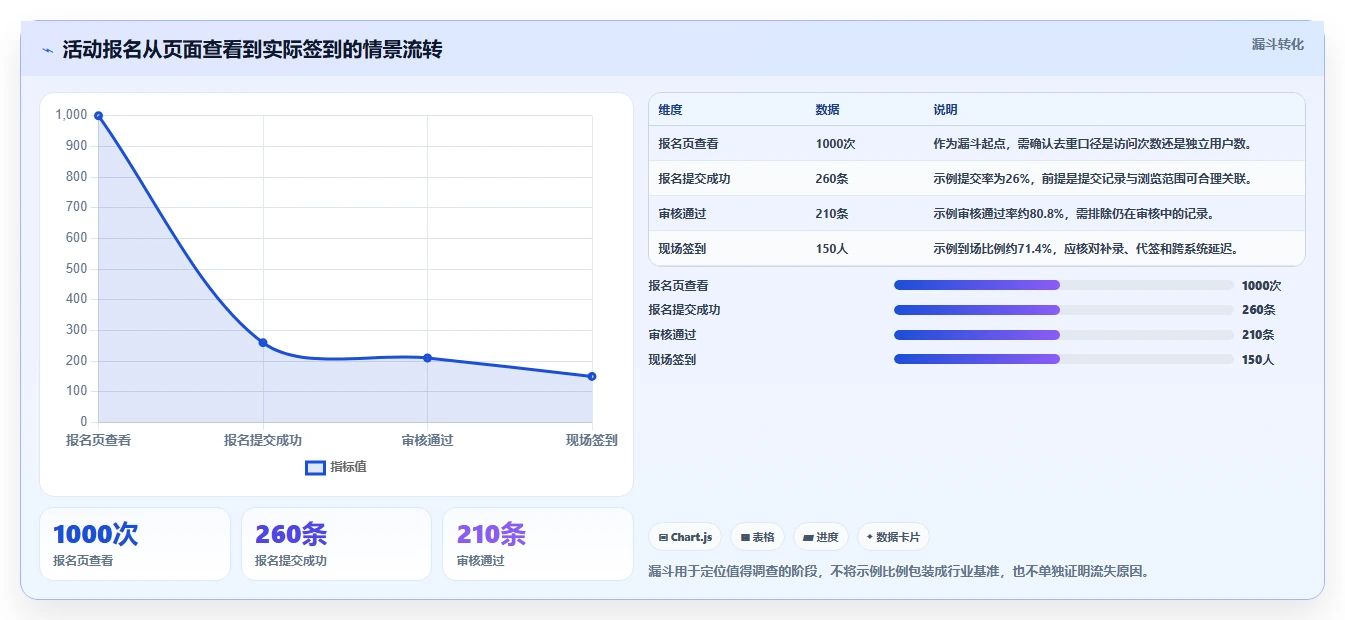Click the 210条 value beside the progress bar
Viewport: 1345px width, 620px height.
pyautogui.click(x=1258, y=335)
